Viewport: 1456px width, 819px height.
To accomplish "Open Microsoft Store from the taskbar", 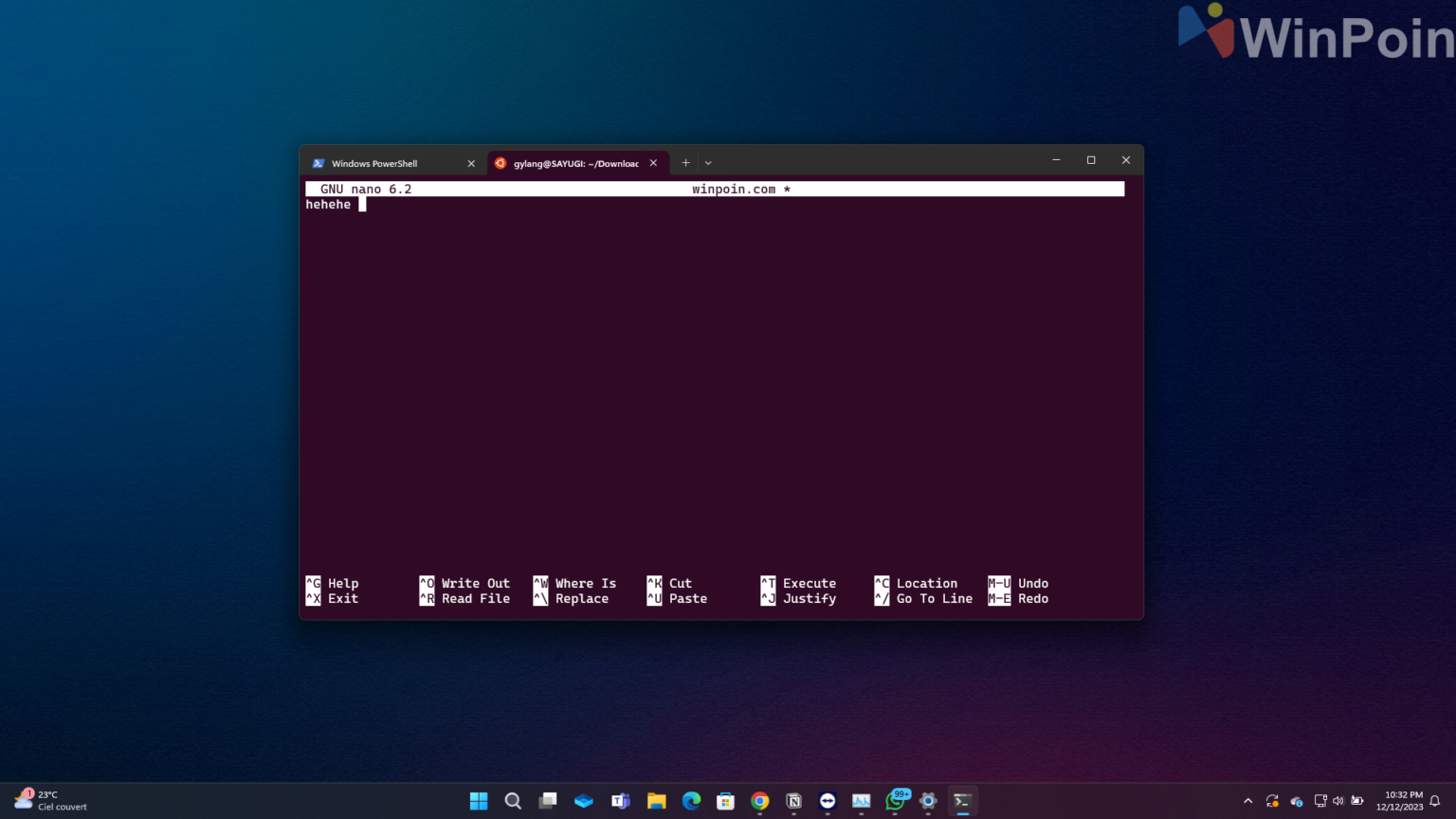I will (x=725, y=801).
